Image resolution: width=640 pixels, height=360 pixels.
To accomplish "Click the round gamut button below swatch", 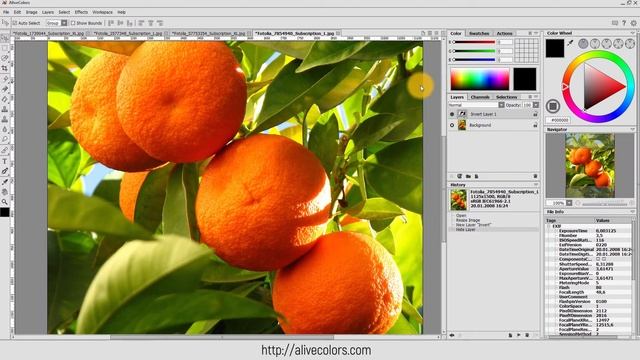I will click(x=553, y=107).
